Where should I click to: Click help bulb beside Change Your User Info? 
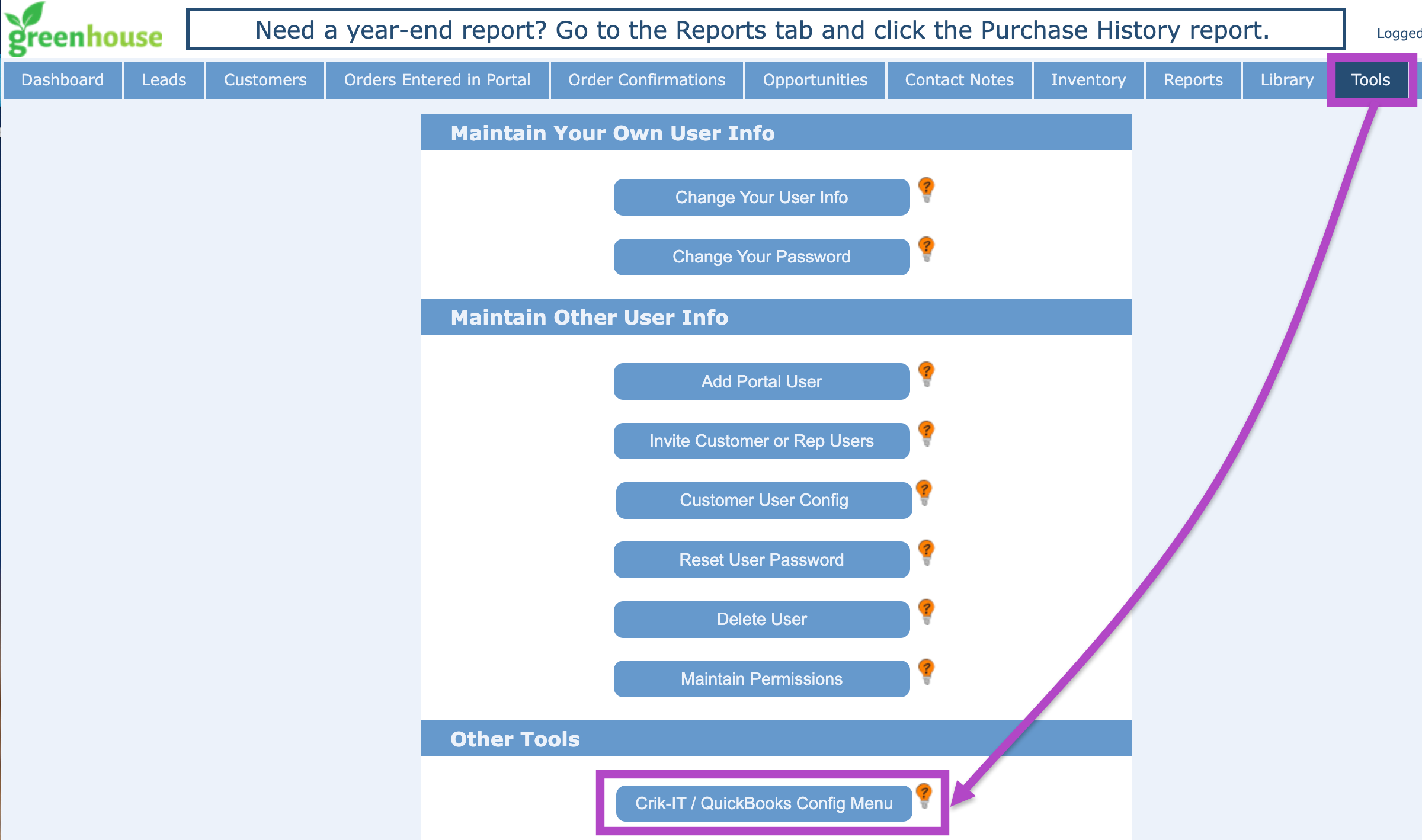pos(926,190)
